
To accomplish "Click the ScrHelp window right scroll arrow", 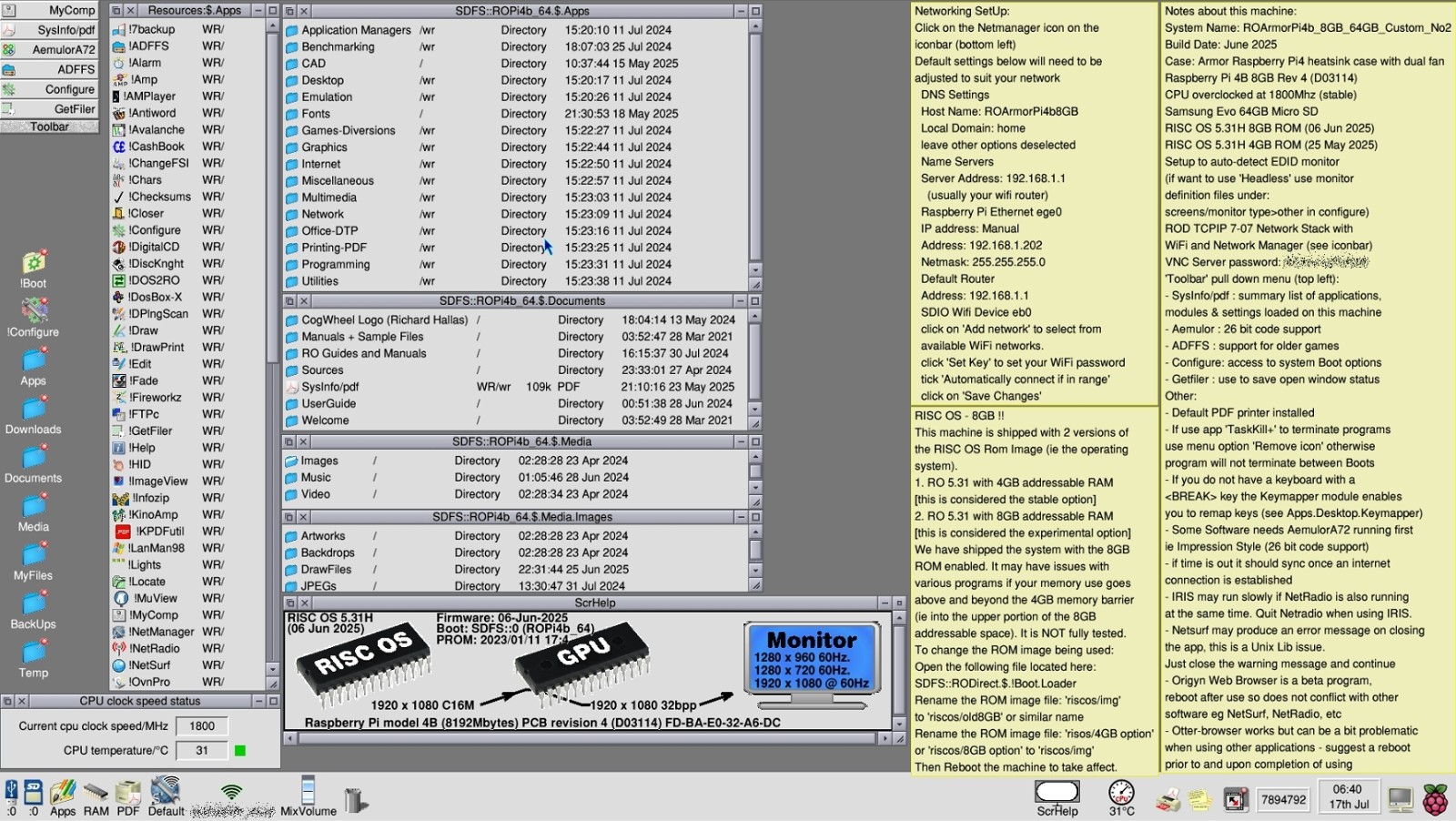I will pos(885,738).
